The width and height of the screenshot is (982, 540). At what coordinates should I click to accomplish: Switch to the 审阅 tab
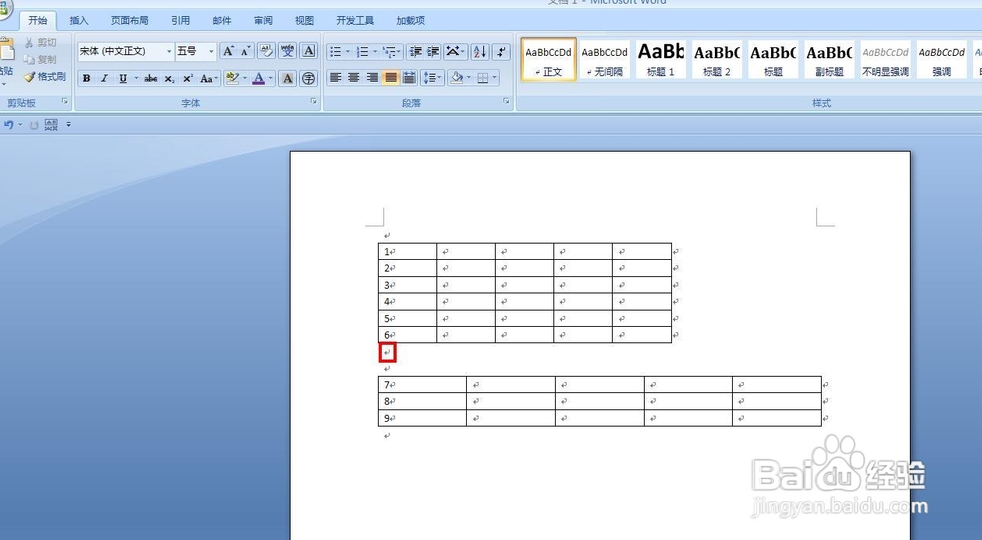coord(263,21)
